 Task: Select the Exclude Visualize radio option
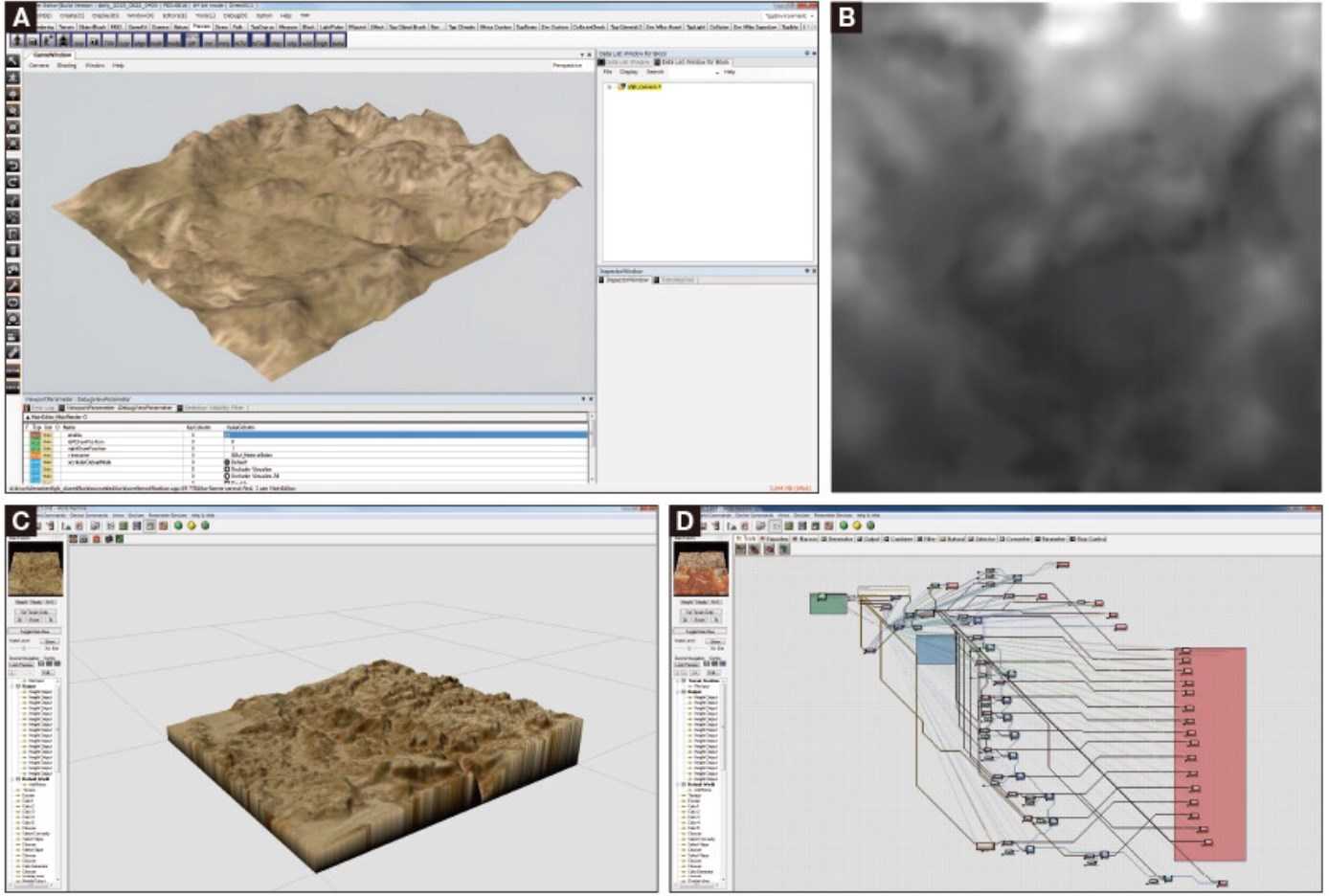point(227,469)
